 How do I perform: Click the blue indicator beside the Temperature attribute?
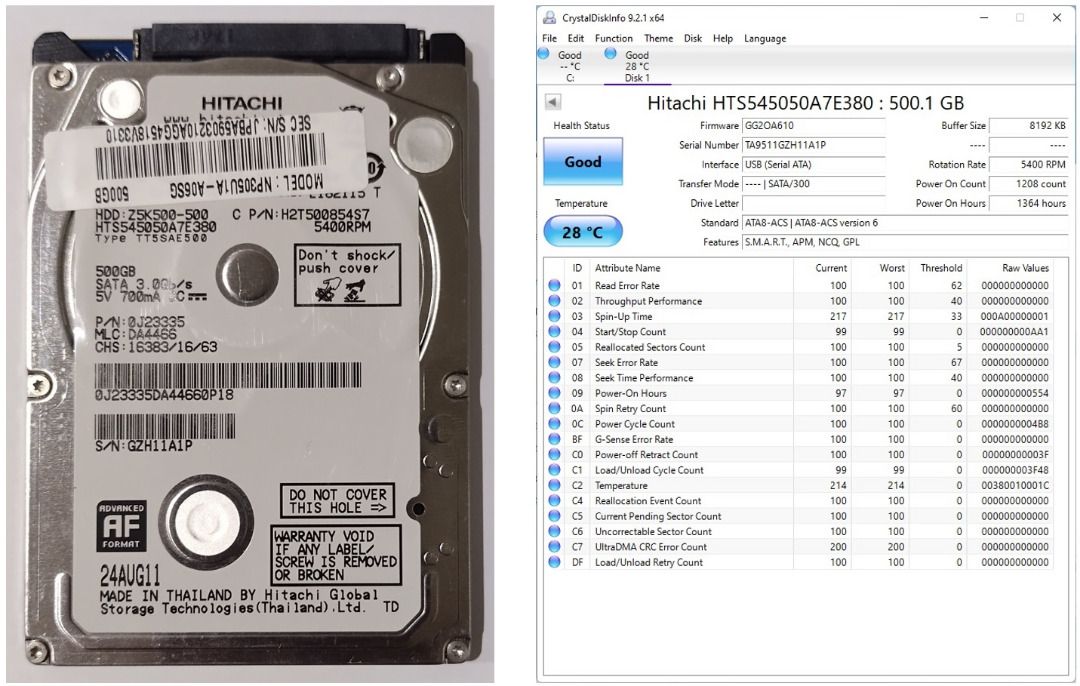pos(553,486)
